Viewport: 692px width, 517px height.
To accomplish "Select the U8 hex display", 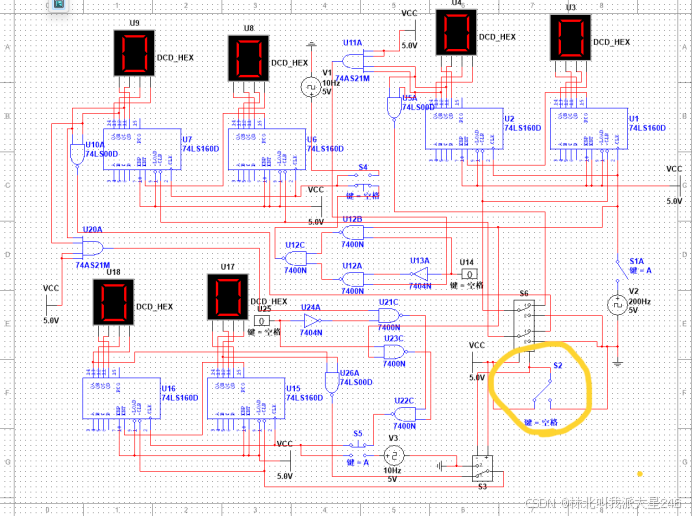I will pos(248,58).
